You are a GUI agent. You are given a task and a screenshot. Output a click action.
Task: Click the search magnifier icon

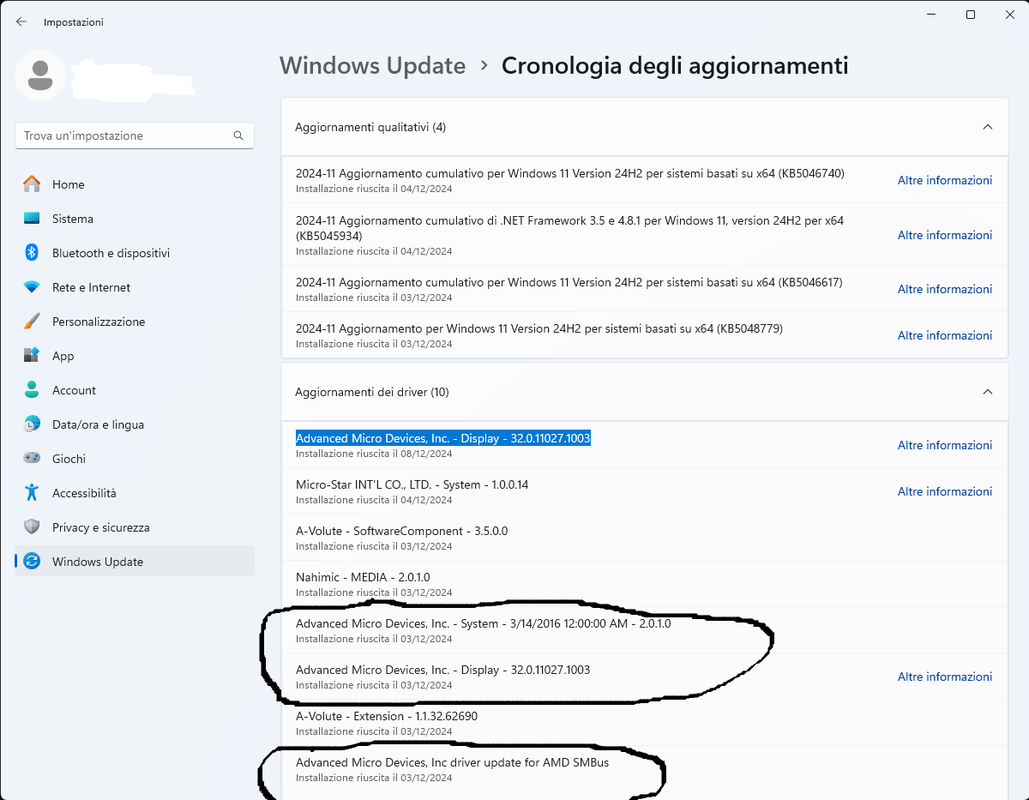[238, 135]
